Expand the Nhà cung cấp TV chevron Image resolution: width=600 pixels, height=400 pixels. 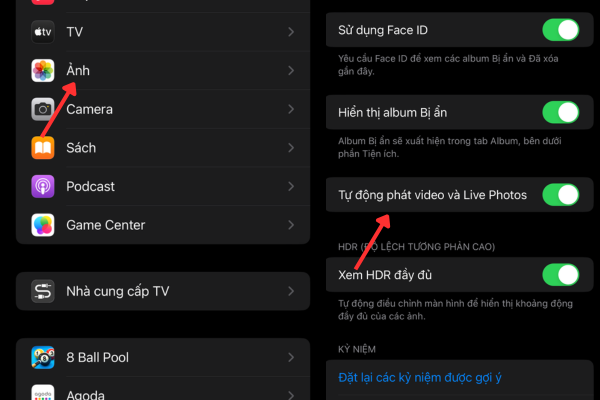tap(291, 291)
